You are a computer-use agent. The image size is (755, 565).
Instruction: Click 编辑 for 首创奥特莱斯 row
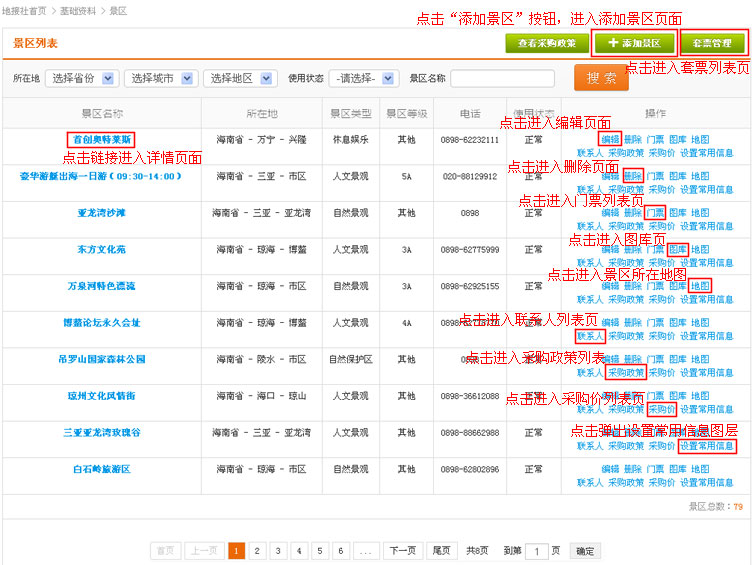610,139
